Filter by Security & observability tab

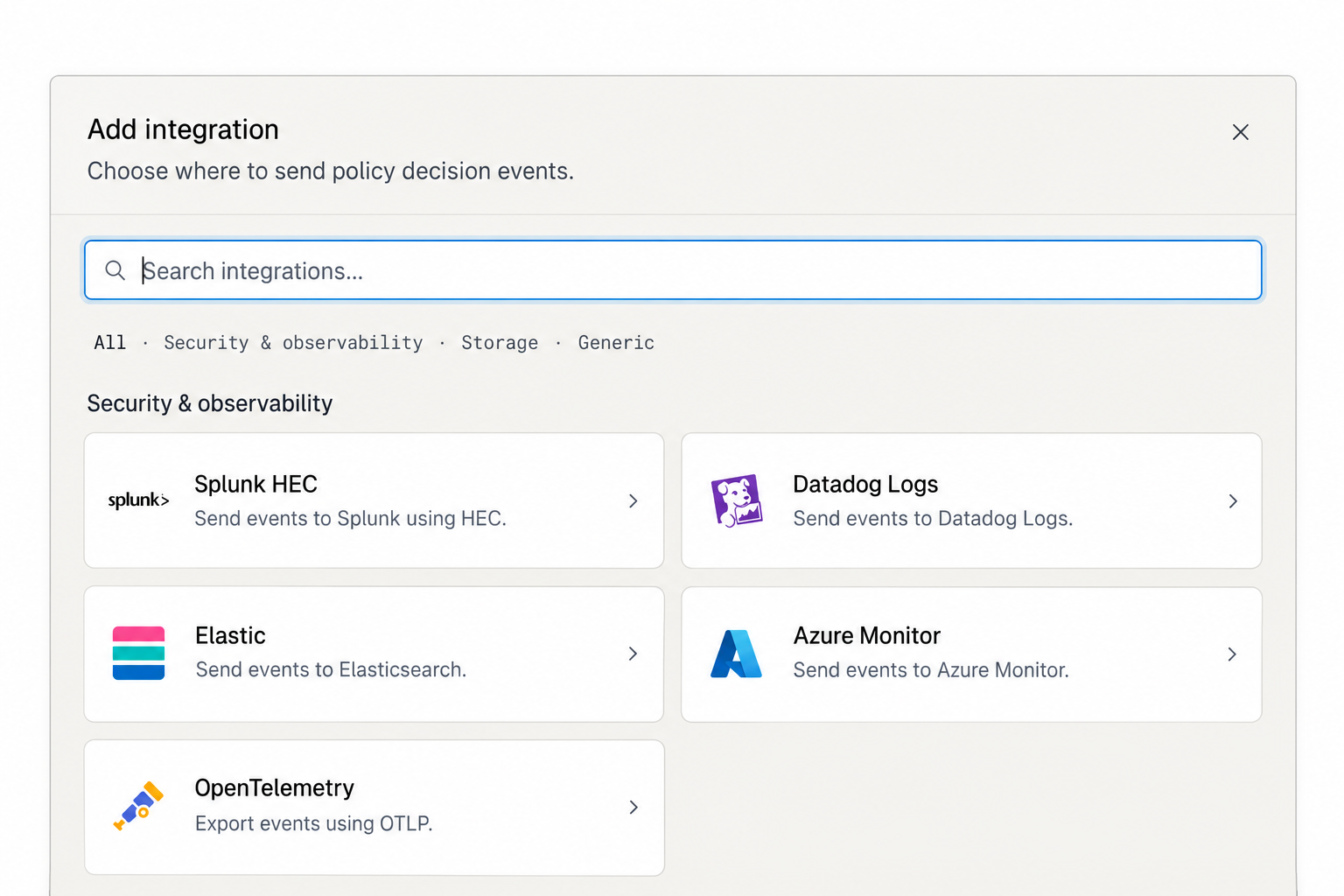click(293, 342)
